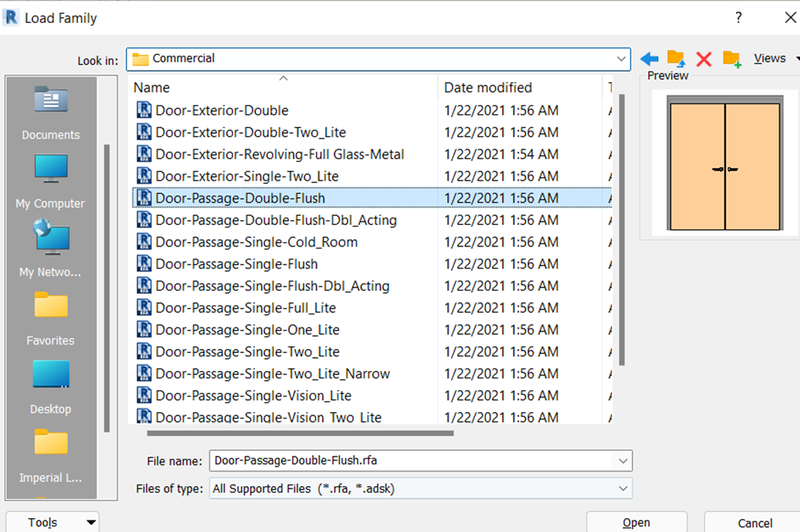Click the Open button

coord(636,522)
